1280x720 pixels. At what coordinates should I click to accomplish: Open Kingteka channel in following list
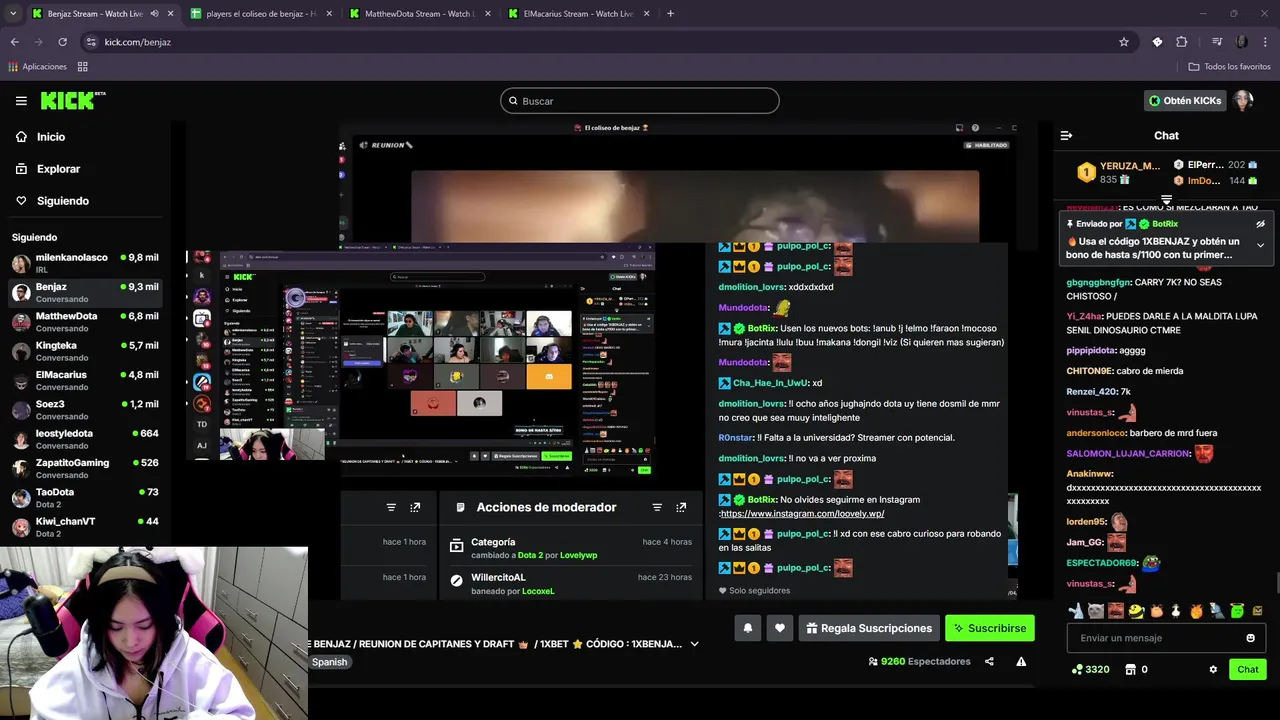pos(85,351)
